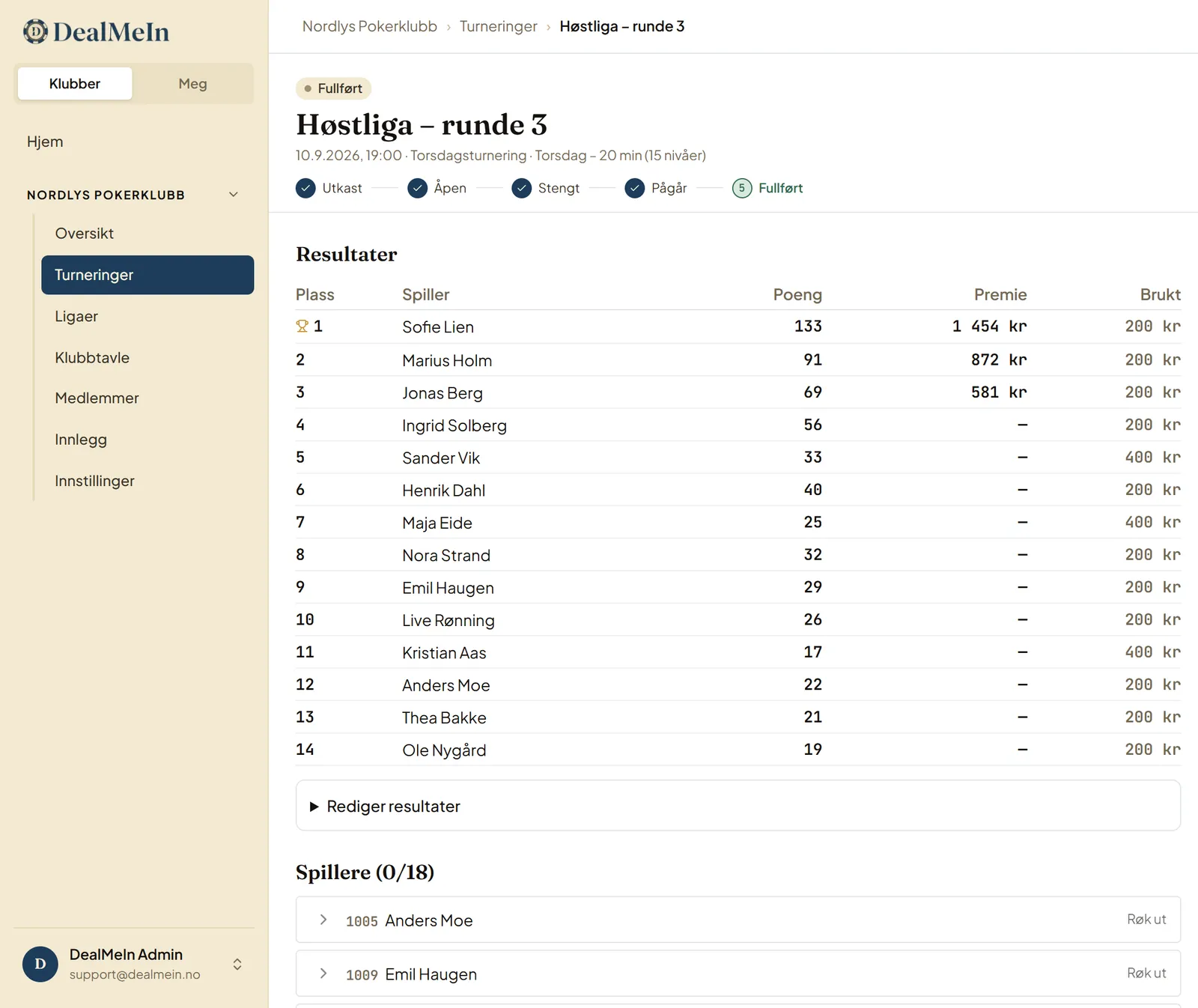The width and height of the screenshot is (1198, 1008).
Task: Click the trophy icon beside place 1
Action: [302, 326]
